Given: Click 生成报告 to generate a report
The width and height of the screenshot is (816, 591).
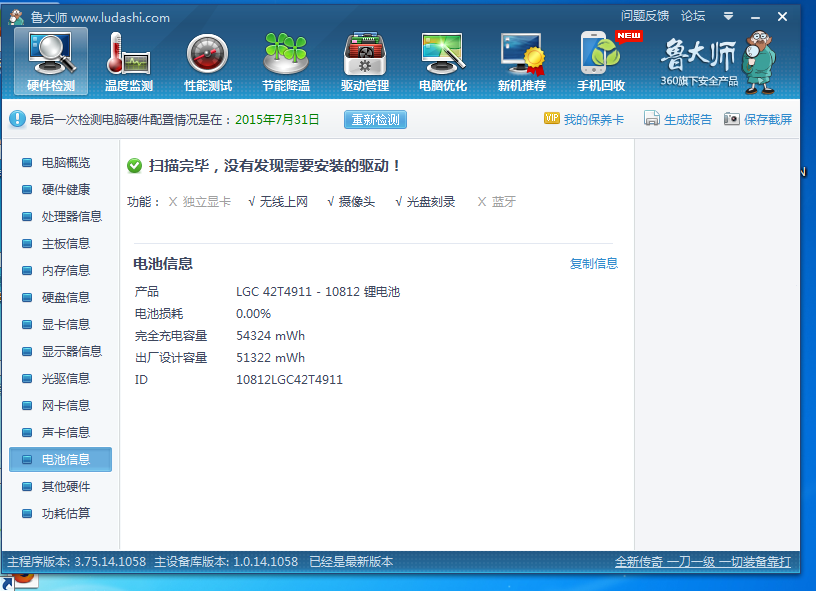Looking at the screenshot, I should 687,120.
